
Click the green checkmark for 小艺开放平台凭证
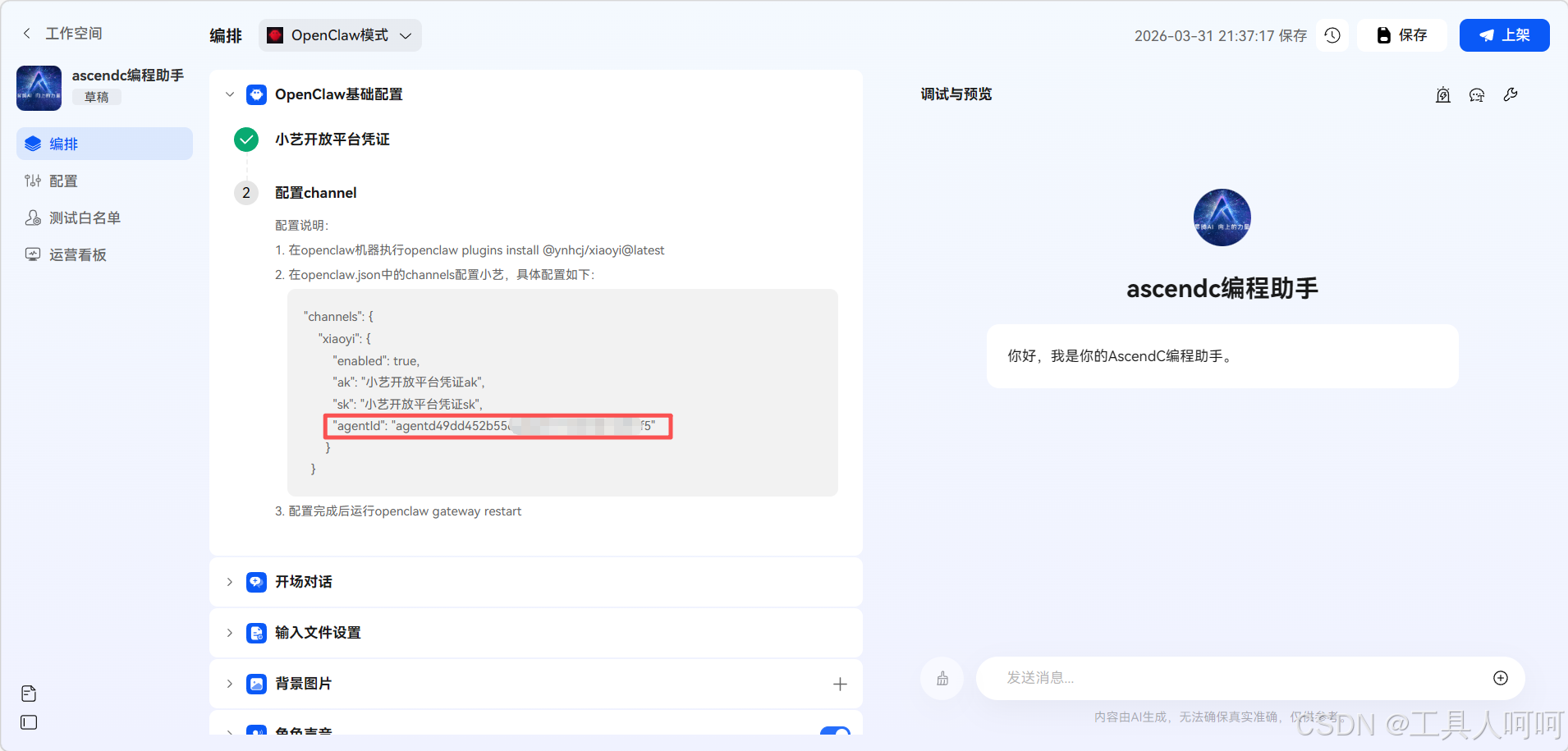pos(245,140)
